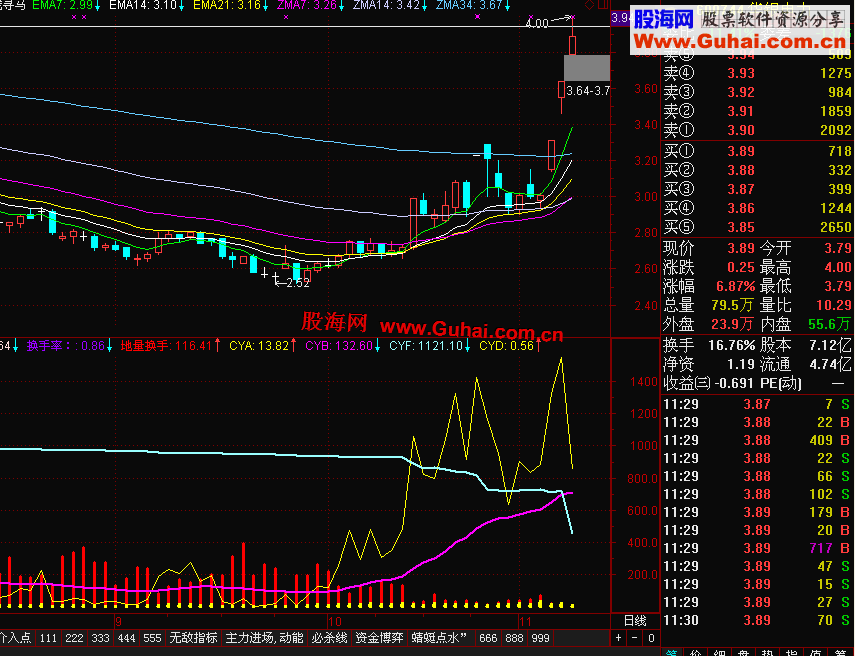Switch to the 333 indicator tab
The height and width of the screenshot is (656, 855).
pyautogui.click(x=100, y=637)
